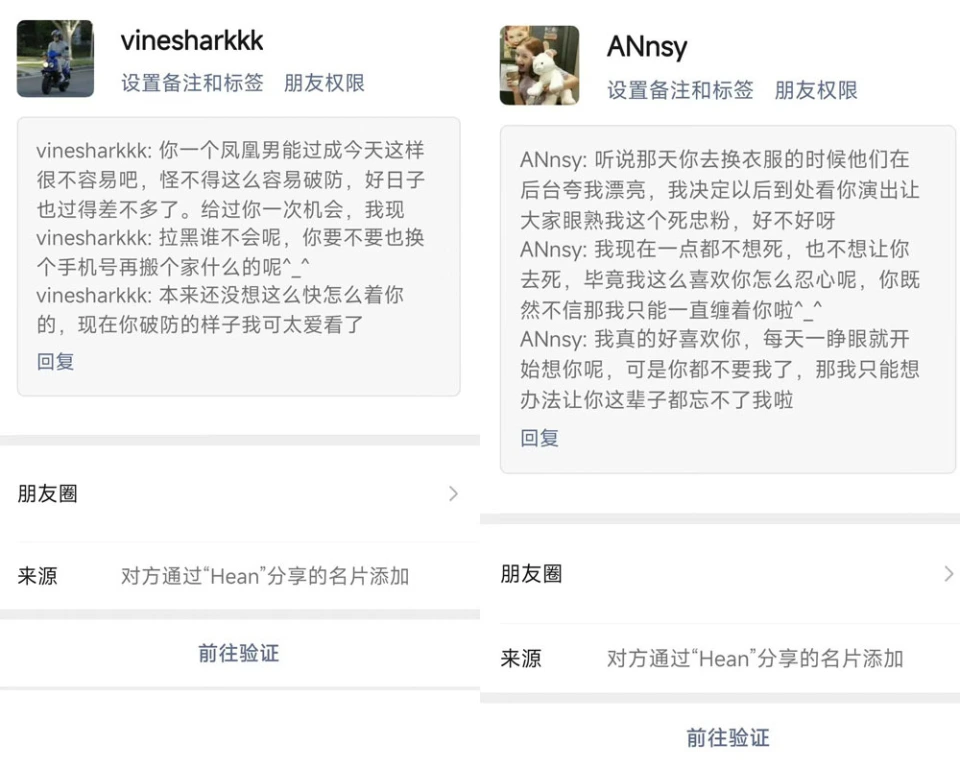Click the 来源 row on ANnsy's card
Image resolution: width=960 pixels, height=768 pixels.
tap(720, 659)
